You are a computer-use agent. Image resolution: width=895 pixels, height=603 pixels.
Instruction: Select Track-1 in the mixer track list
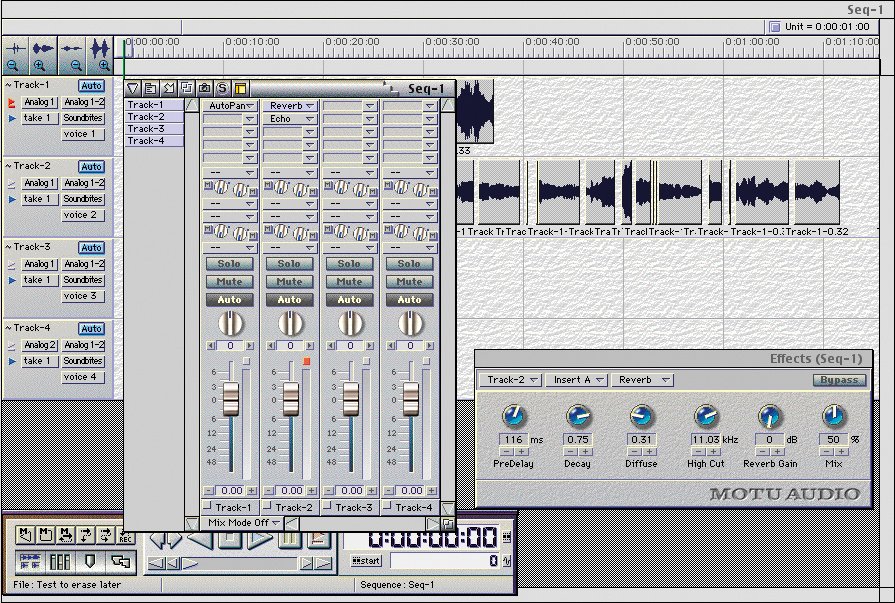146,105
